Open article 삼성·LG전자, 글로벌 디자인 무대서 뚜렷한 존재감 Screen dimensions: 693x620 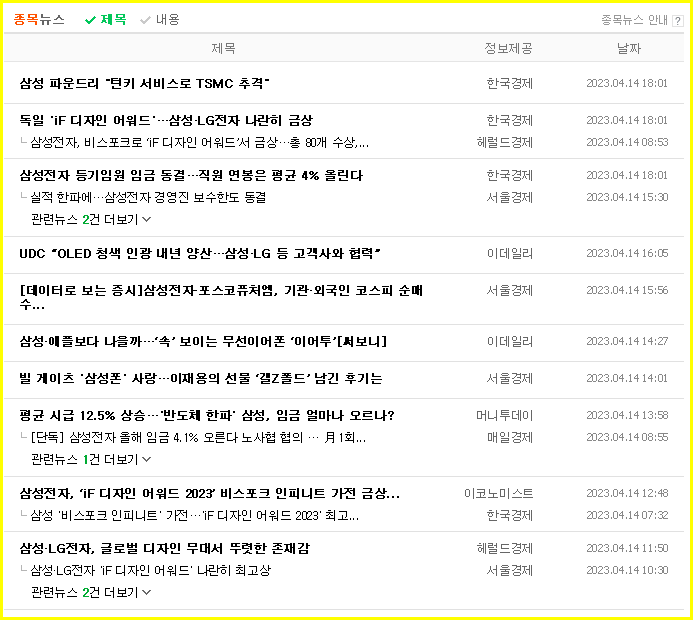(165, 548)
